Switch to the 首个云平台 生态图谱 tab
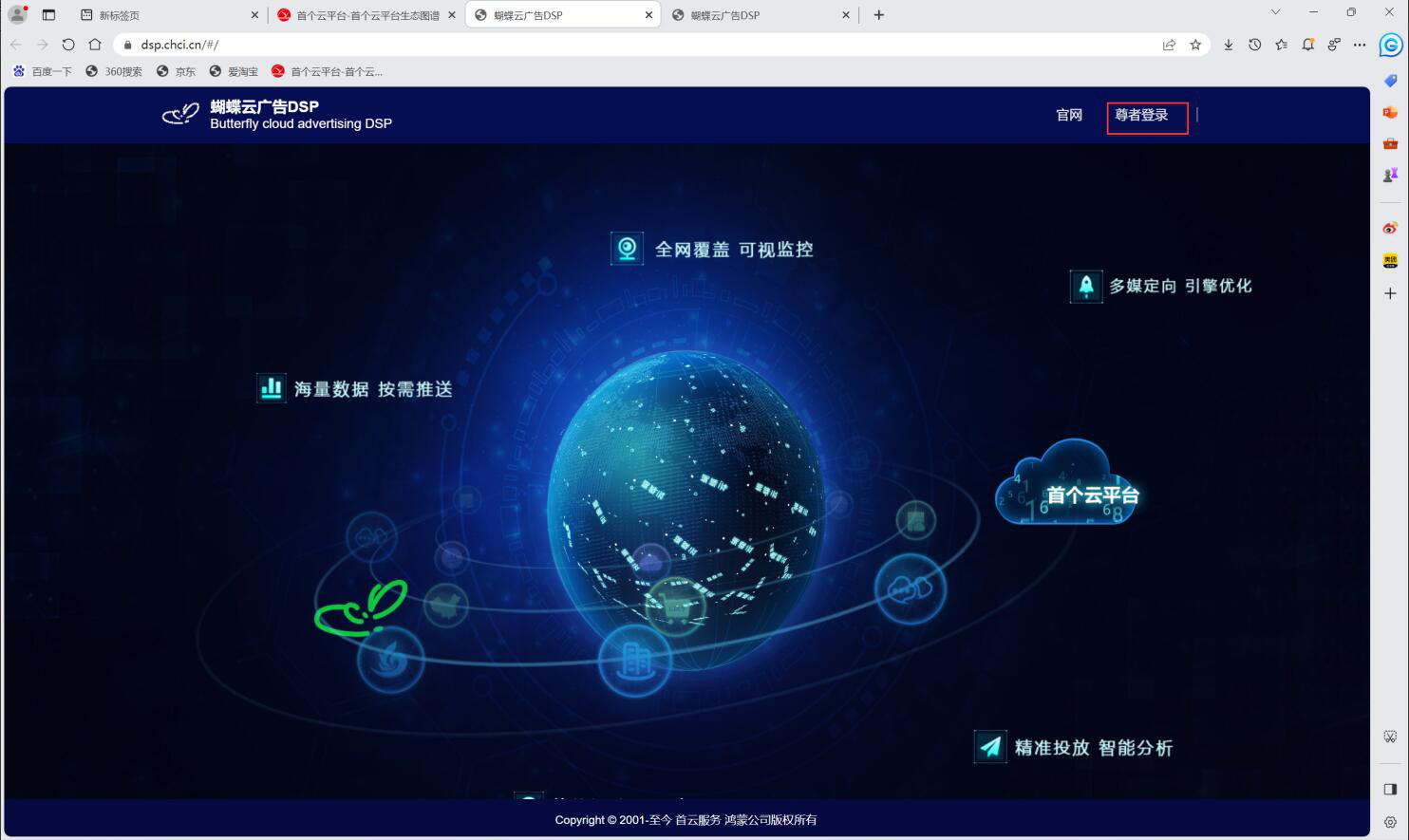The height and width of the screenshot is (840, 1409). pos(366,15)
